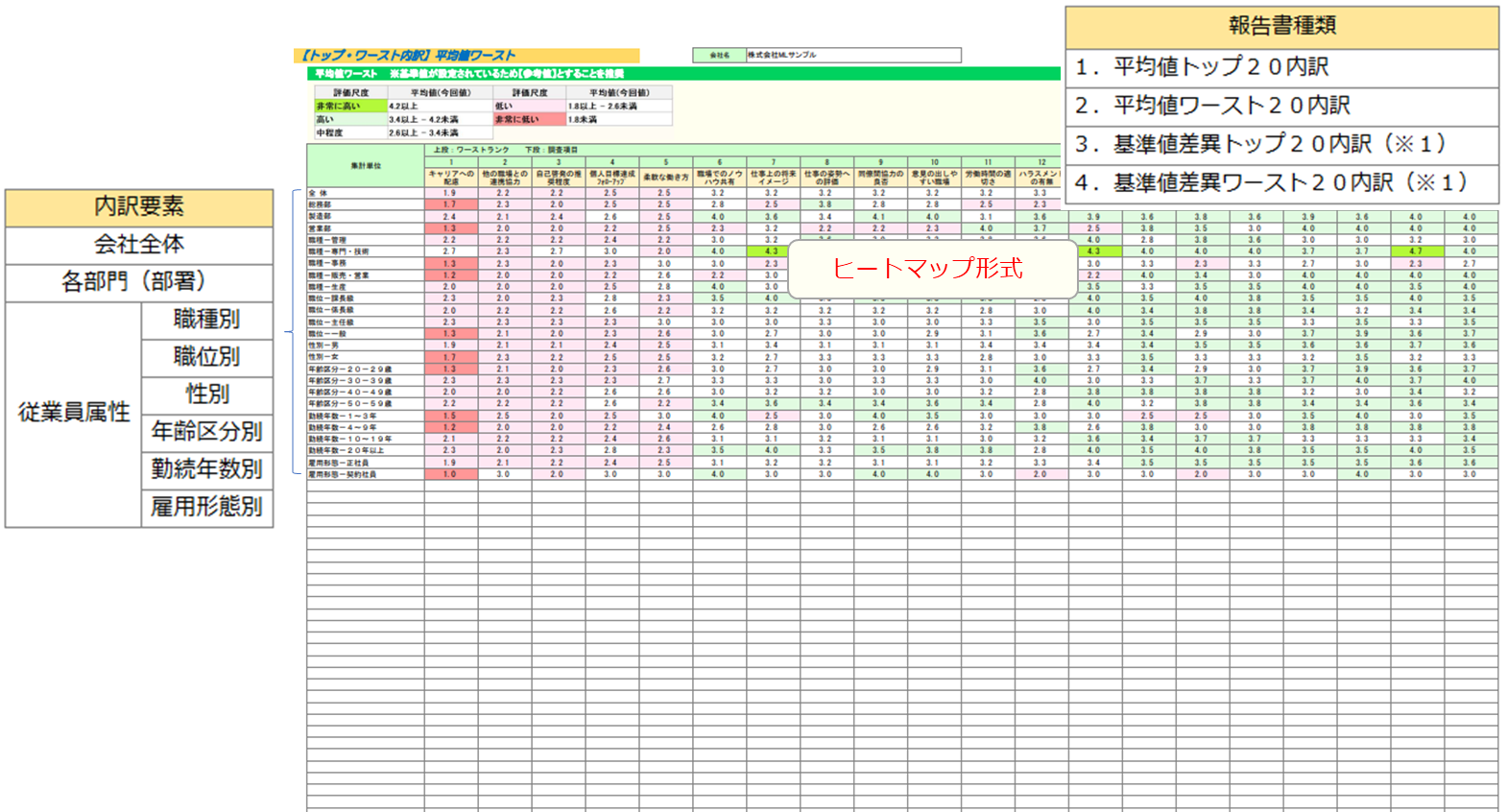Viewport: 1507px width, 812px height.
Task: Click the 平均値トップ２０内訳 report entry
Action: pos(1280,67)
